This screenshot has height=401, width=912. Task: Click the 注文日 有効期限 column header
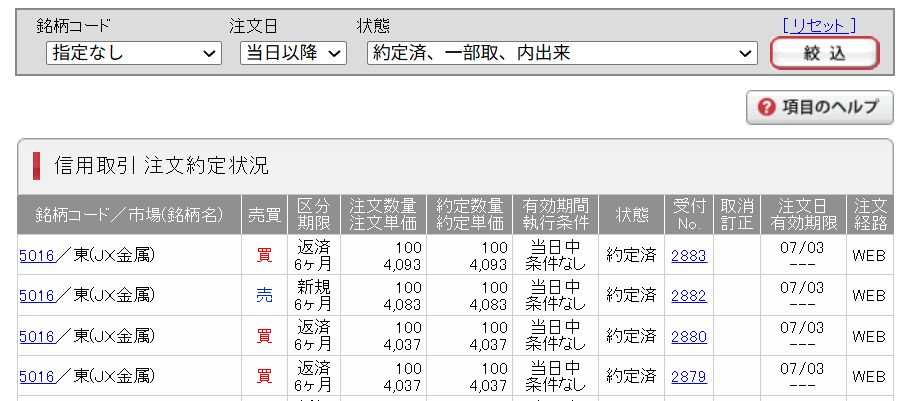803,215
